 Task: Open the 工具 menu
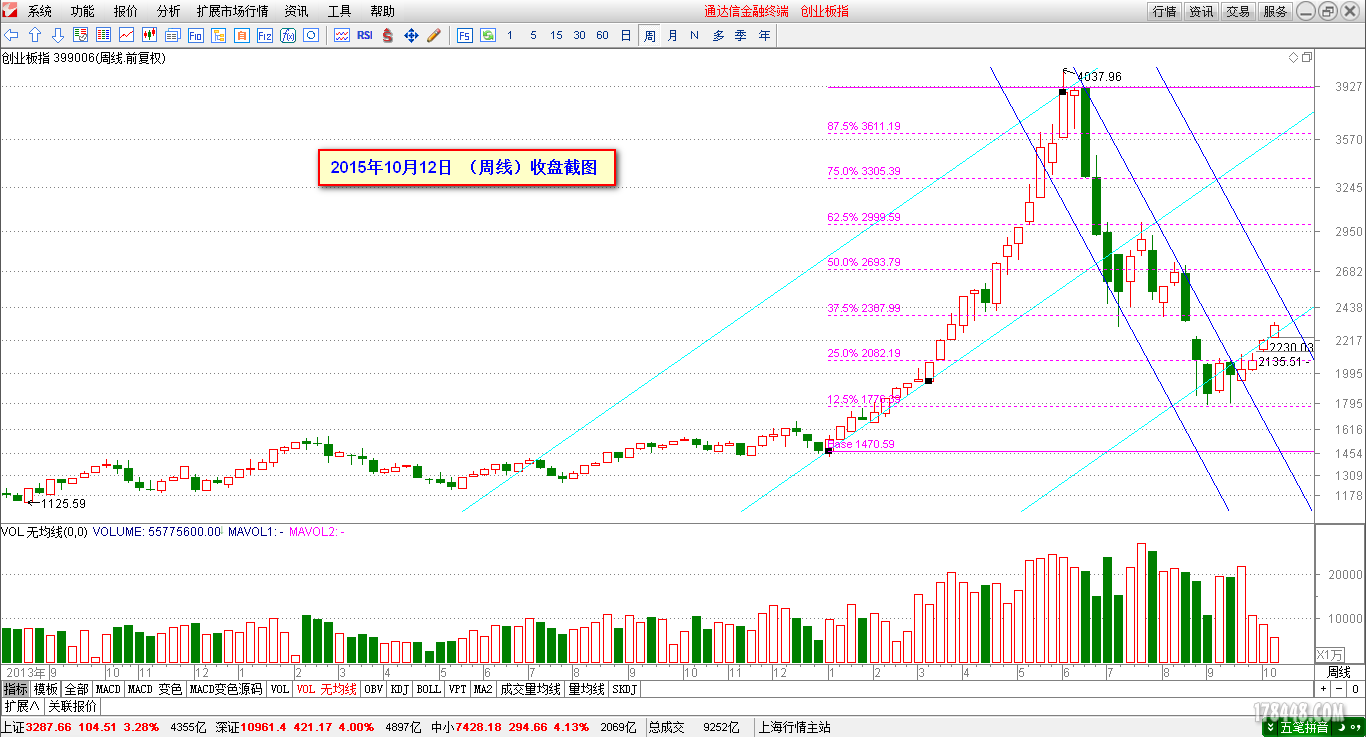tap(339, 11)
